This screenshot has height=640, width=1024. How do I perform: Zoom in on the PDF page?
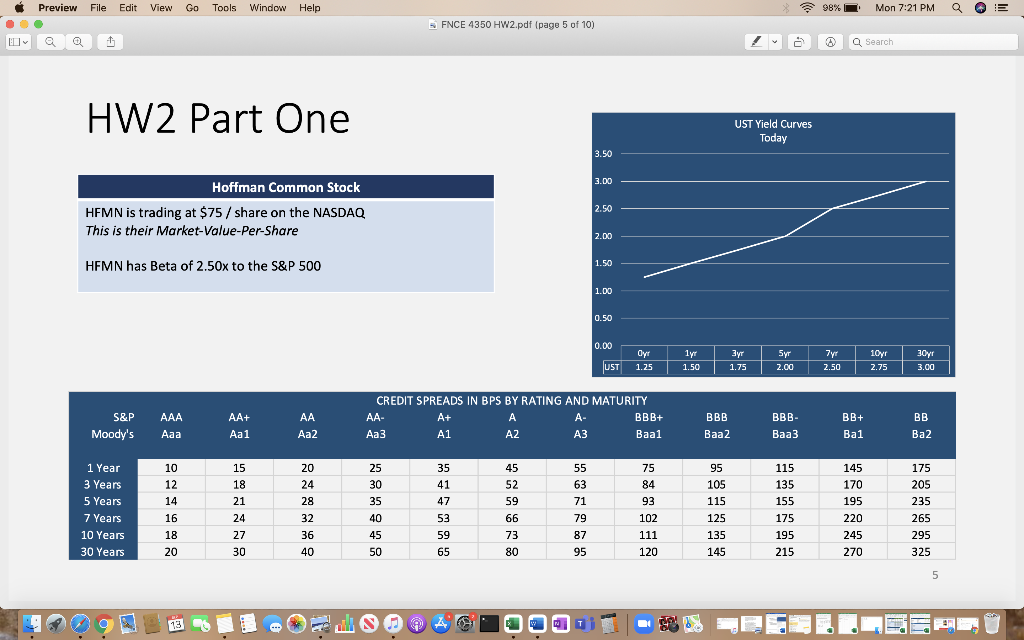coord(78,42)
